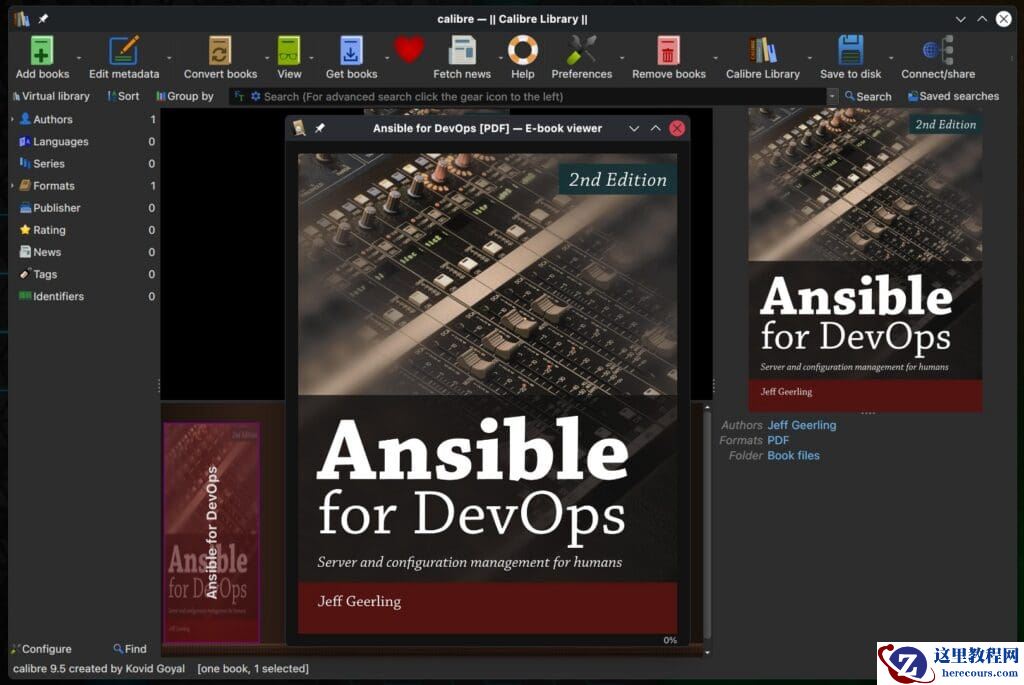
Task: Click the Connect/share icon
Action: (937, 51)
